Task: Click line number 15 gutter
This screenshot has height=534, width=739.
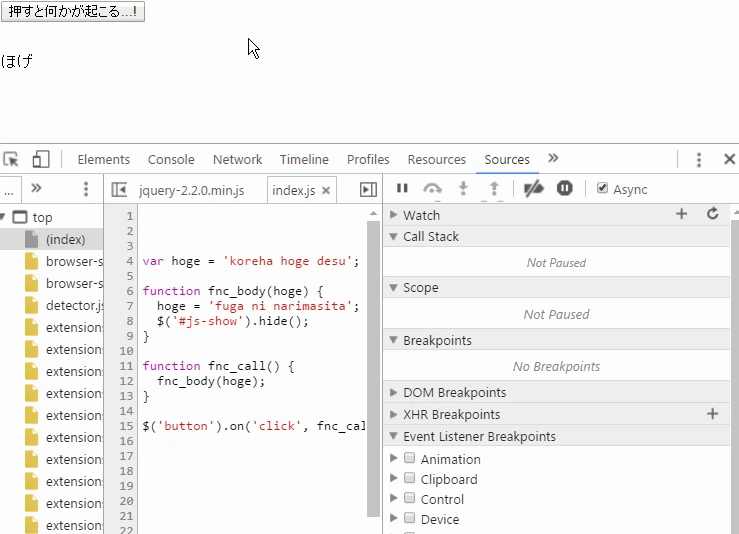Action: coord(126,426)
